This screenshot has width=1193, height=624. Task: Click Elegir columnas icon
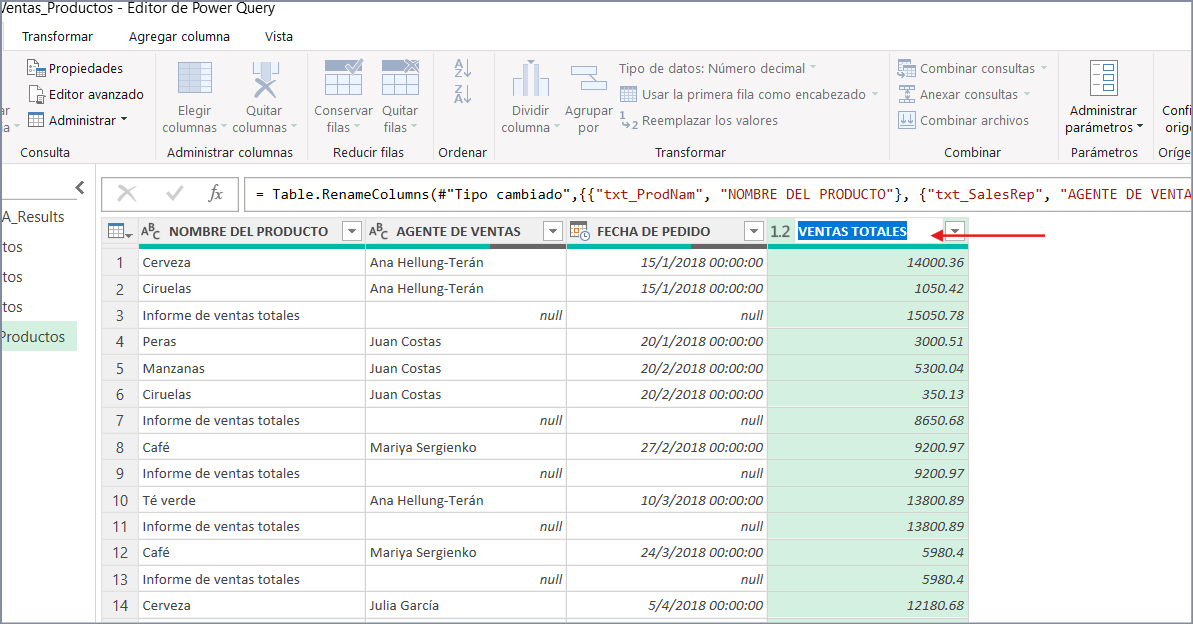pos(195,78)
